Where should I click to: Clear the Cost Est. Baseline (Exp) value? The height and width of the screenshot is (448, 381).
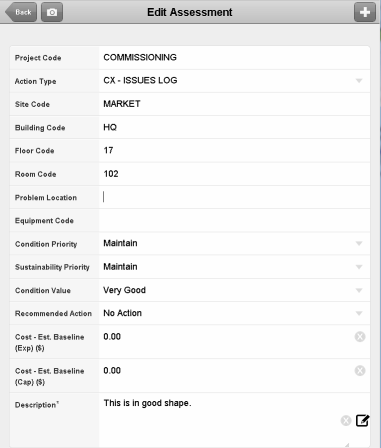pyautogui.click(x=360, y=337)
